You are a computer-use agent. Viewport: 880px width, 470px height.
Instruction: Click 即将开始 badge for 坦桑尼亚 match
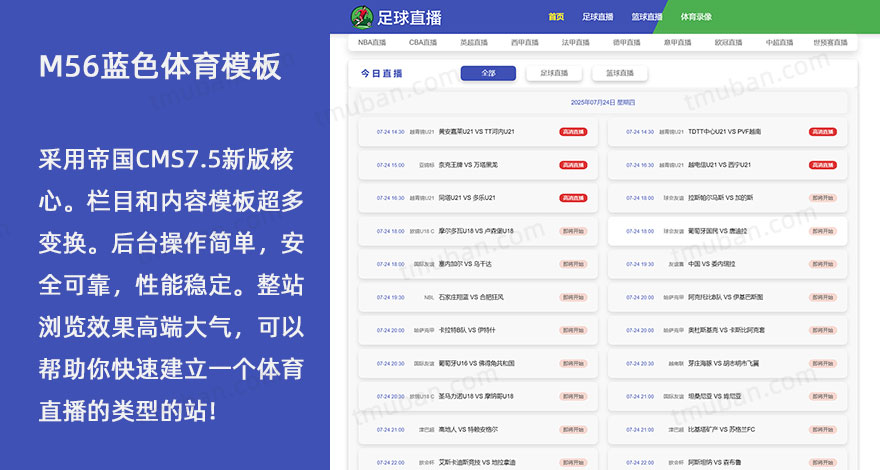[x=823, y=396]
